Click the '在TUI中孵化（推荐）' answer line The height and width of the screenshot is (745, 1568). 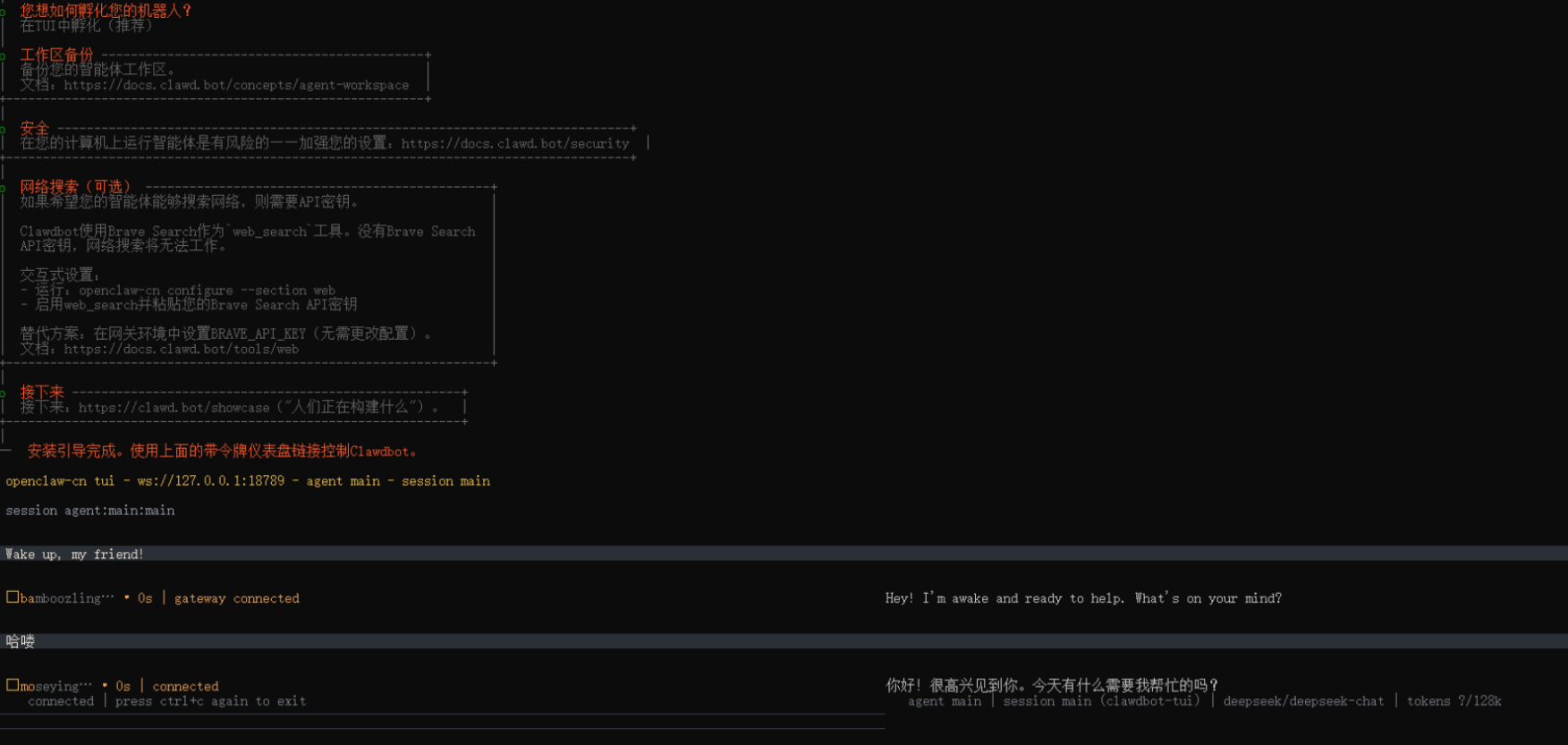point(86,26)
